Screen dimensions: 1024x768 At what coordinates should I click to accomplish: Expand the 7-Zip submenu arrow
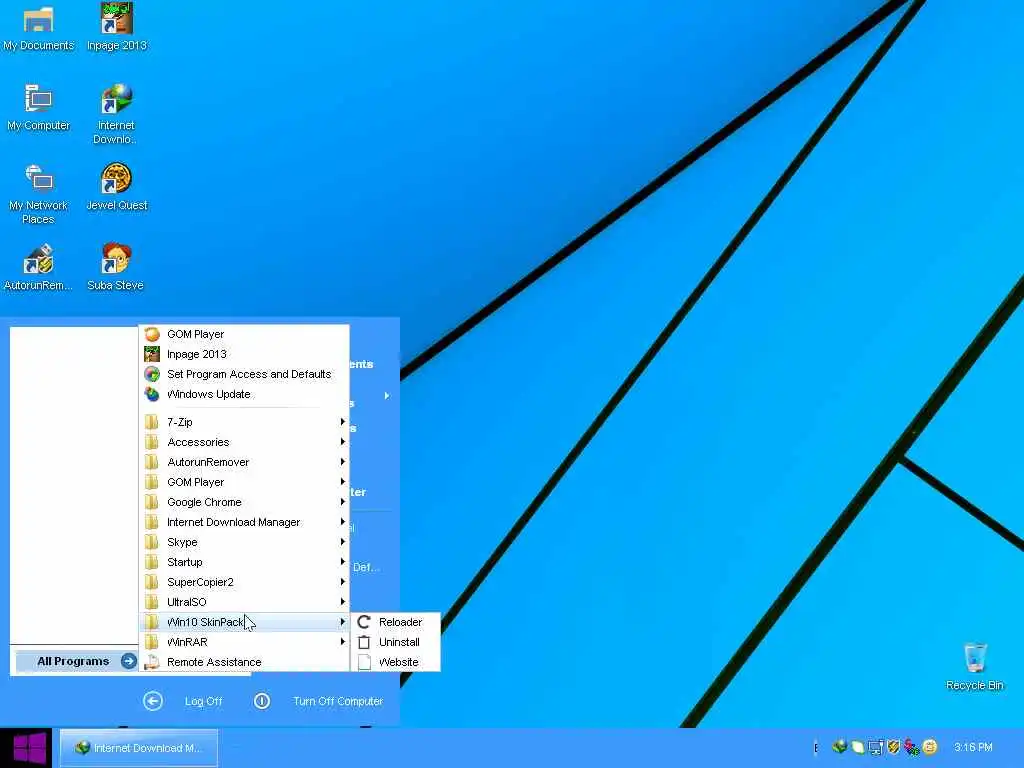pos(342,422)
